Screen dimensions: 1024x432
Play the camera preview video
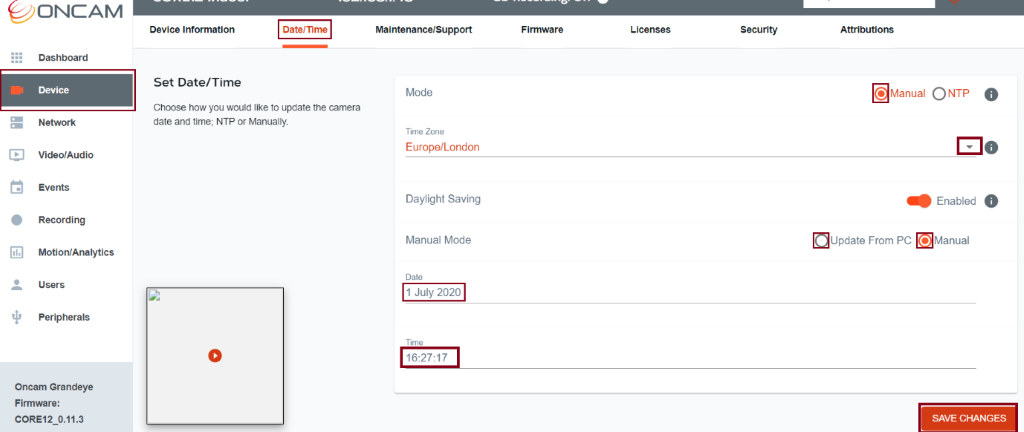[x=215, y=356]
